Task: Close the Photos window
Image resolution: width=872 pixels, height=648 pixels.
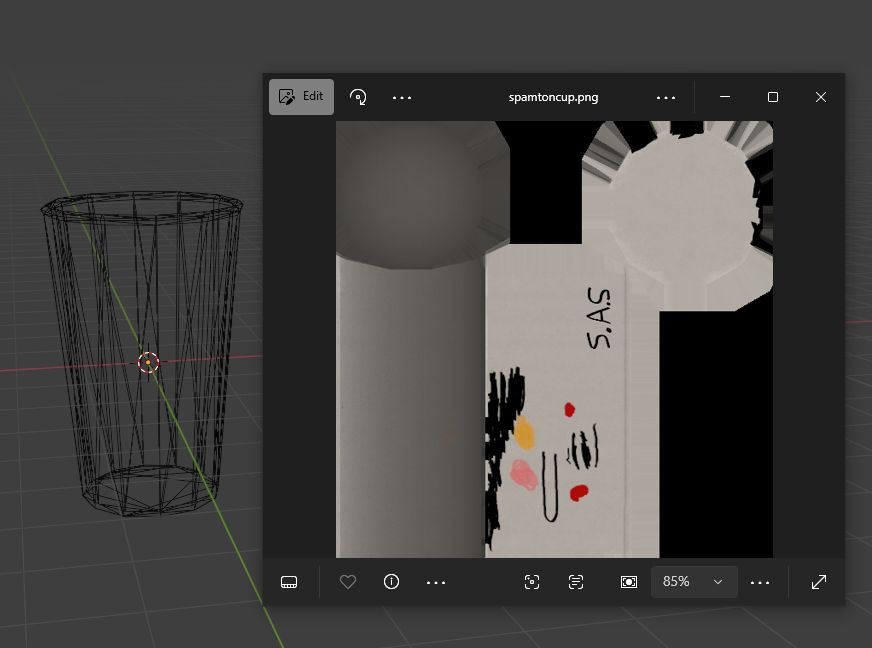Action: (820, 97)
